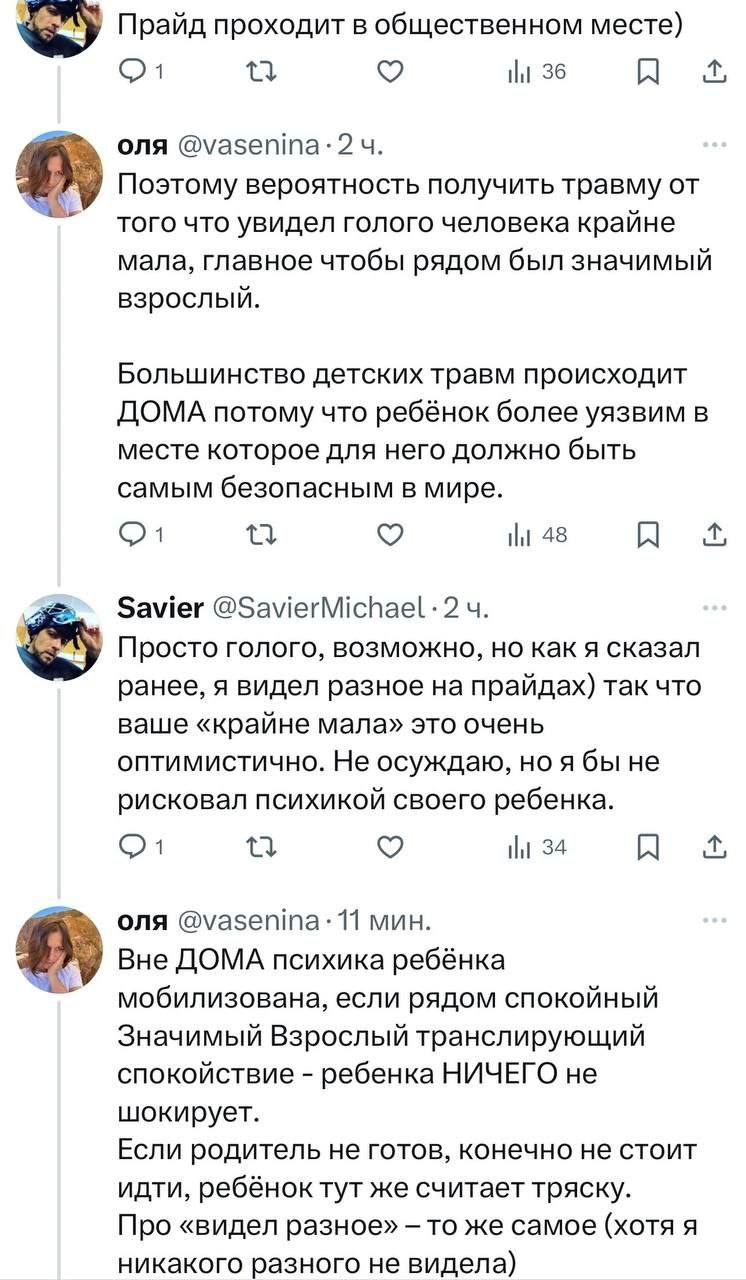This screenshot has width=746, height=1280.
Task: Open more options on оля's 11 мин. tweet
Action: click(x=713, y=919)
